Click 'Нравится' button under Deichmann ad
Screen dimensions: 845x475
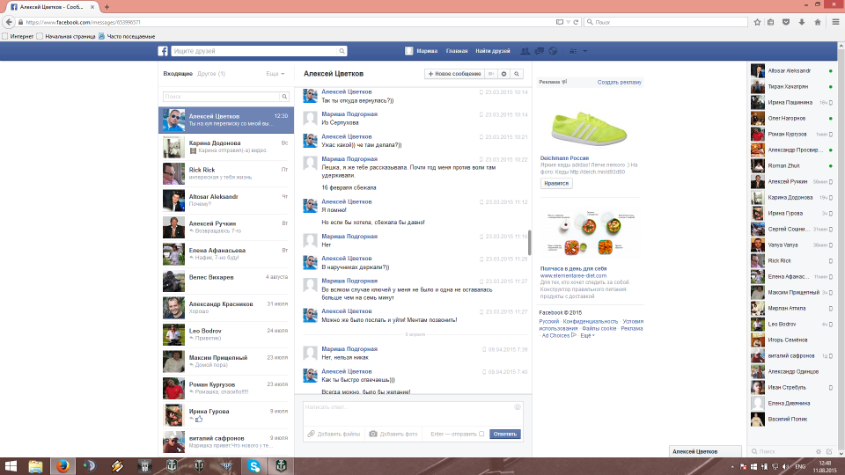pos(556,183)
